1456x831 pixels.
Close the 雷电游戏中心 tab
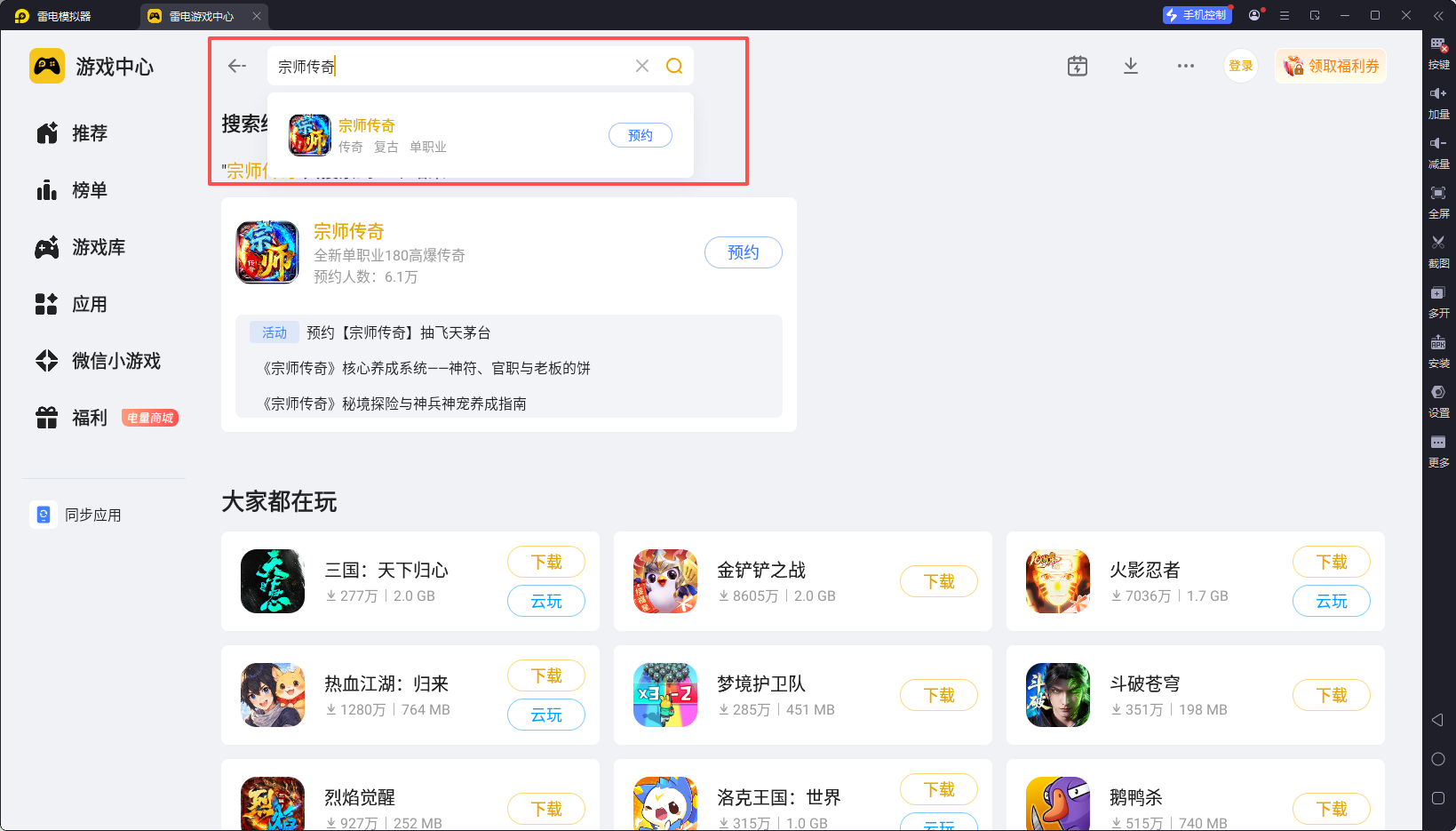click(257, 16)
